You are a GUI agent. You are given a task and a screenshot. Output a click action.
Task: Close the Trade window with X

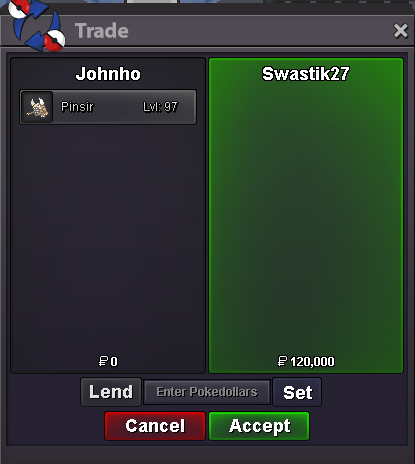coord(400,31)
